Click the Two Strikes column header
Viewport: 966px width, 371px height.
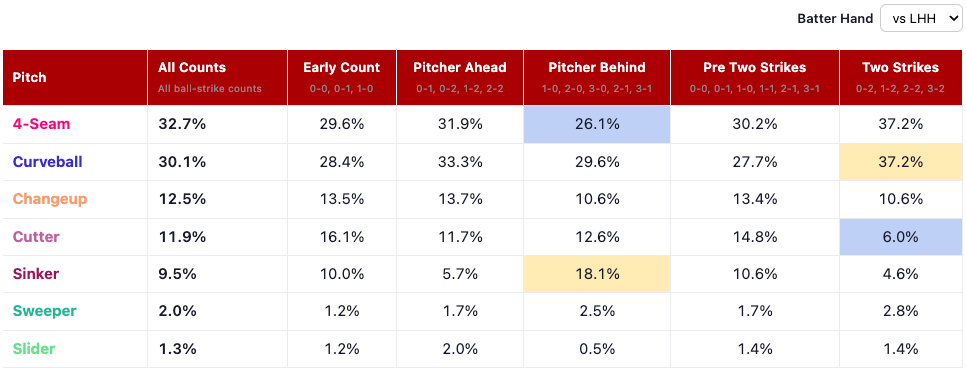pos(901,68)
